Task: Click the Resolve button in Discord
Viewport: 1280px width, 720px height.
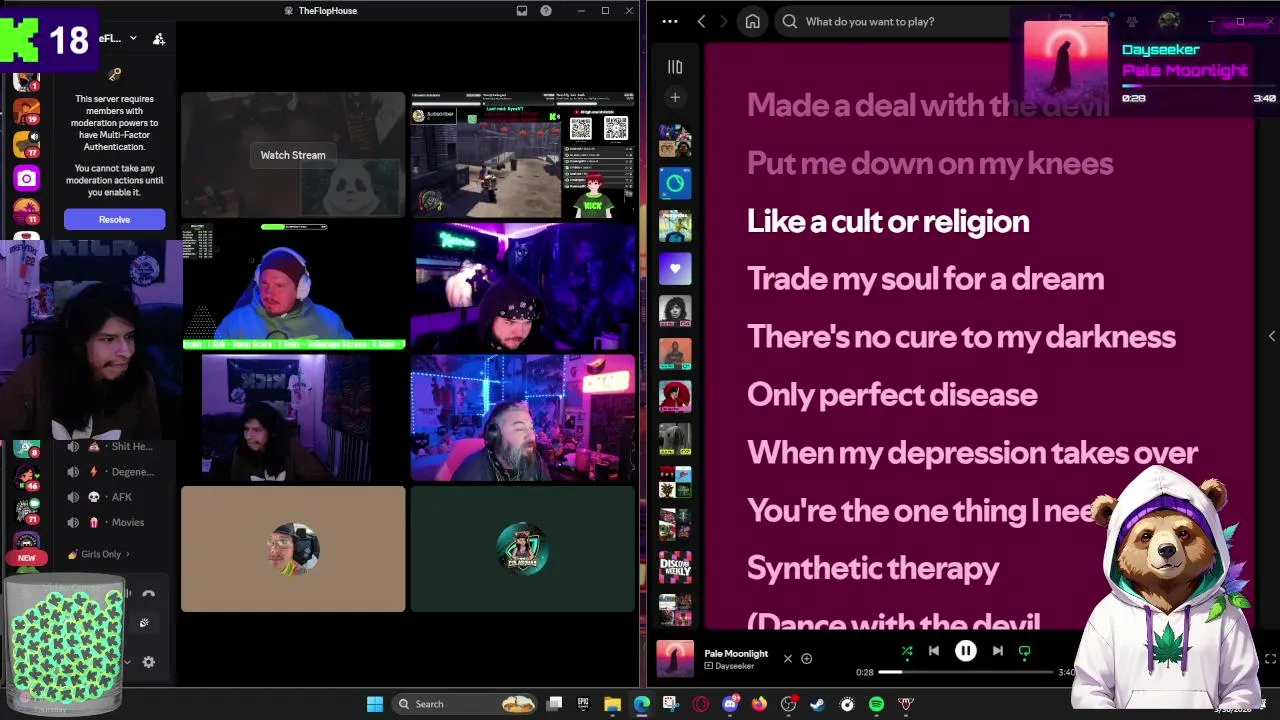Action: click(x=114, y=219)
